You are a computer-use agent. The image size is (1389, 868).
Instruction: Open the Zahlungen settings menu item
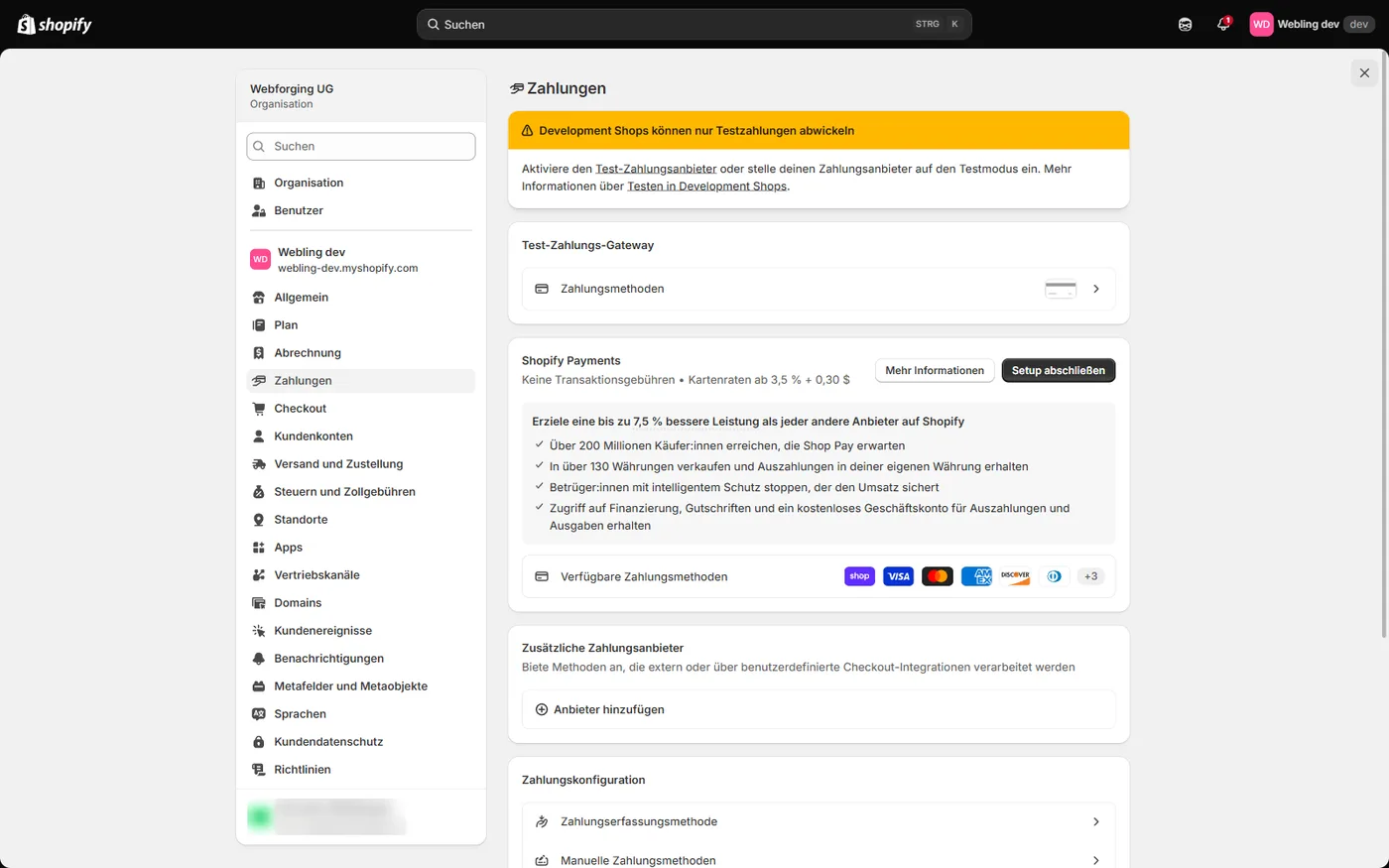click(361, 381)
